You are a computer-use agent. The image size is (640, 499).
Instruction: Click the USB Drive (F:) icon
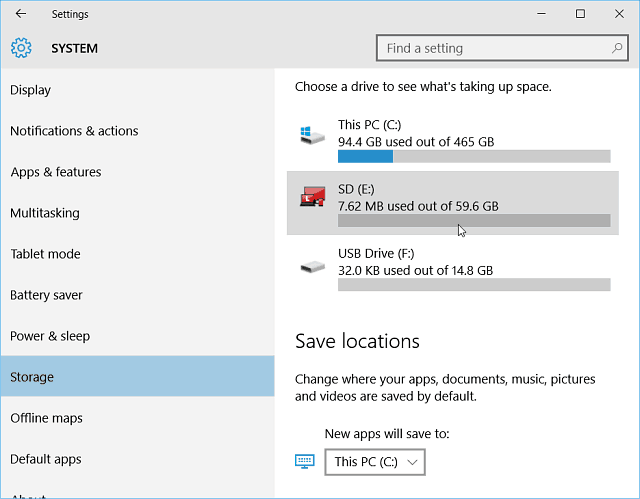pos(313,268)
